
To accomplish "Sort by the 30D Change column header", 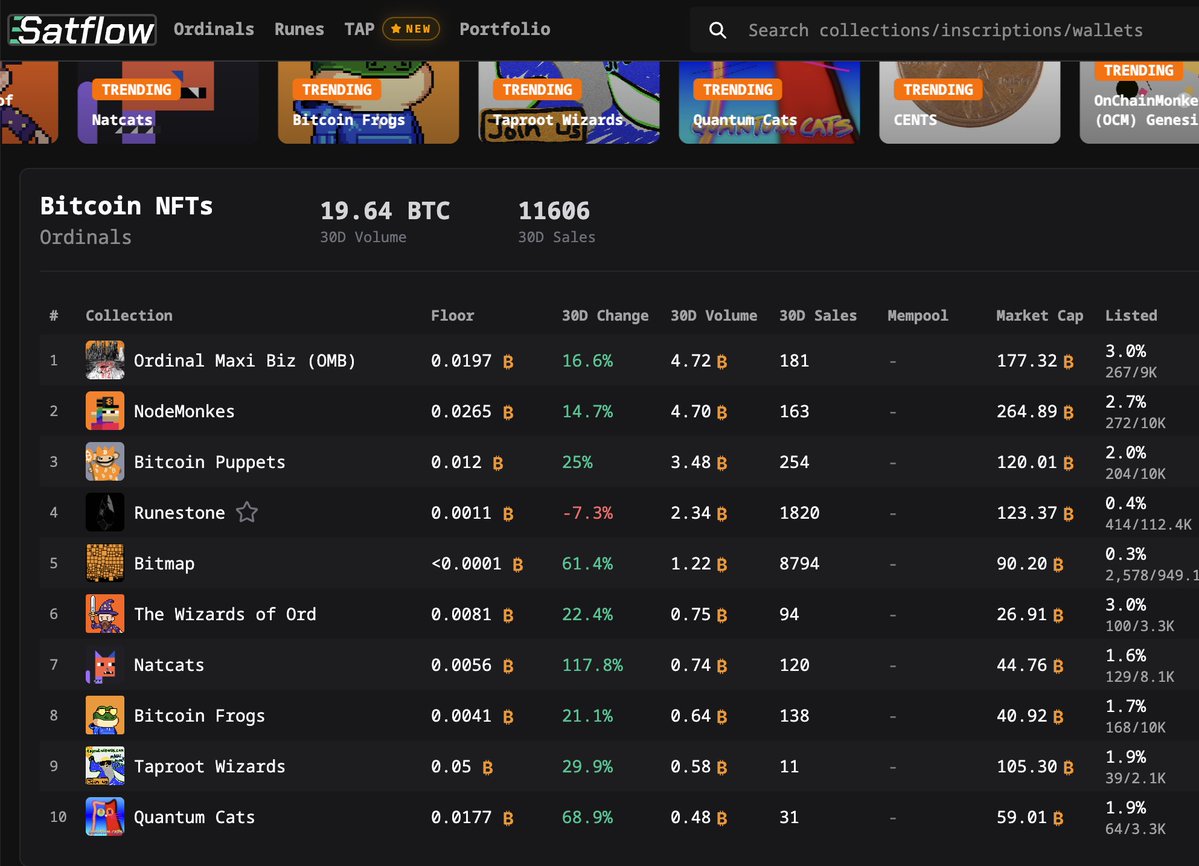I will tap(605, 316).
